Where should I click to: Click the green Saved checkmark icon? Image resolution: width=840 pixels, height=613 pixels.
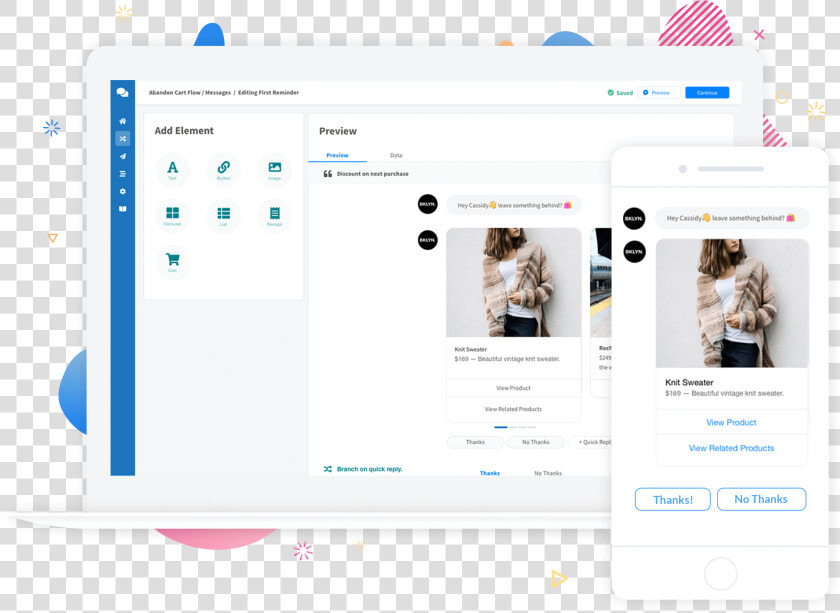click(x=611, y=93)
